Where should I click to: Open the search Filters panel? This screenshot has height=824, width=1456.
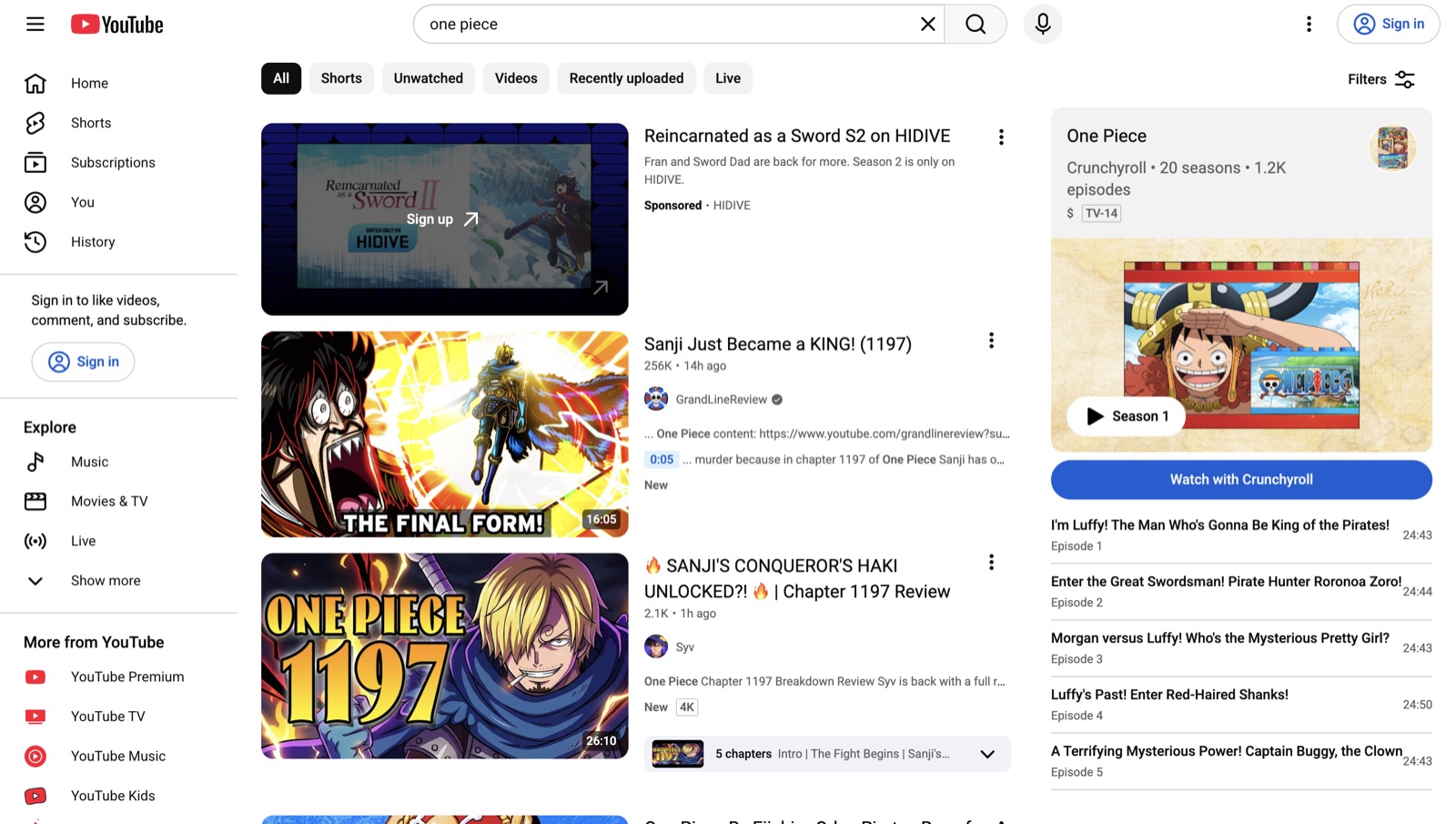tap(1381, 79)
